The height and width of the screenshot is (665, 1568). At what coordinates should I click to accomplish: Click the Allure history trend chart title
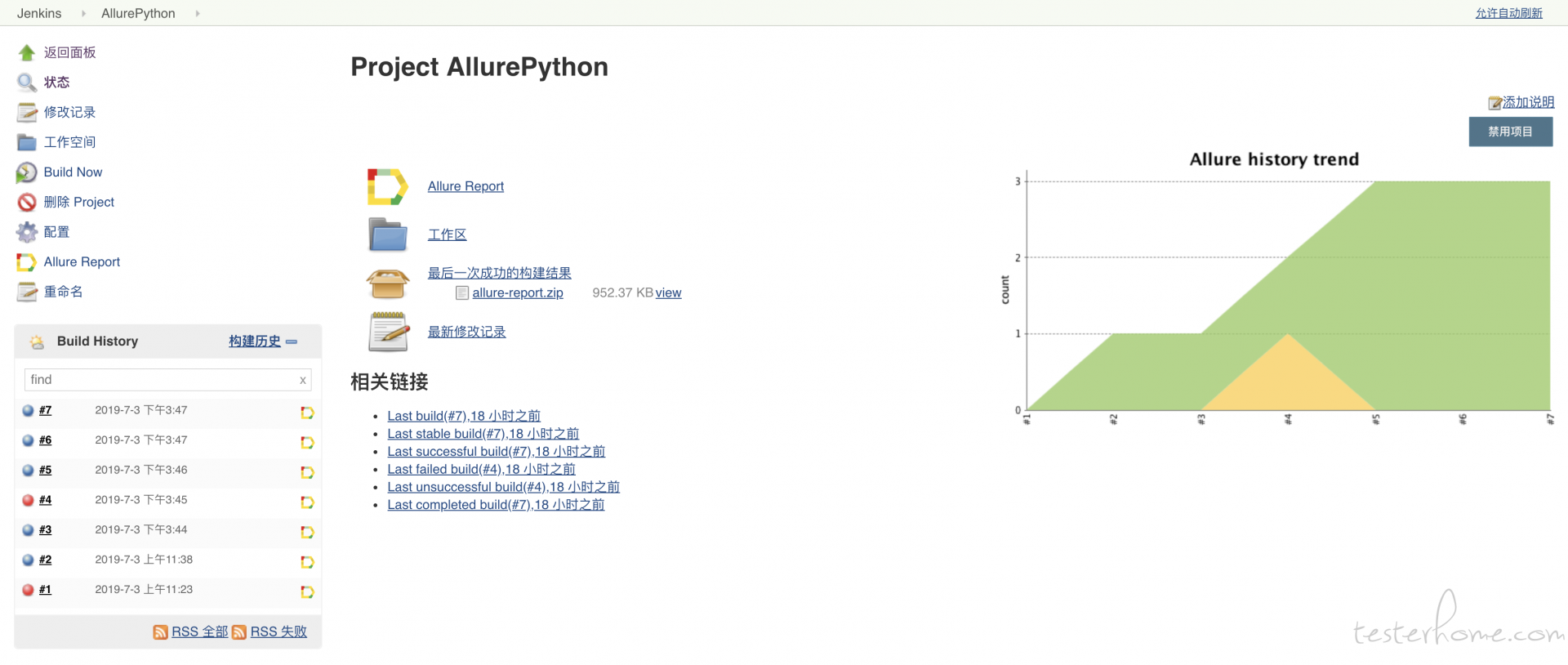point(1274,159)
